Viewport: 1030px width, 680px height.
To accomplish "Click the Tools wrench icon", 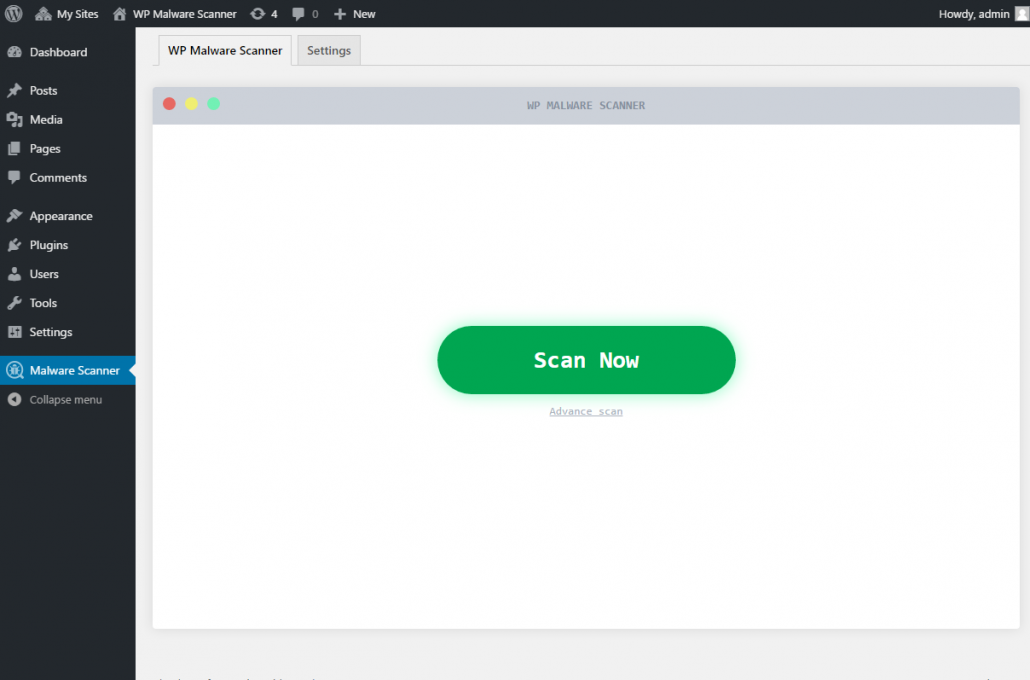I will 14,303.
